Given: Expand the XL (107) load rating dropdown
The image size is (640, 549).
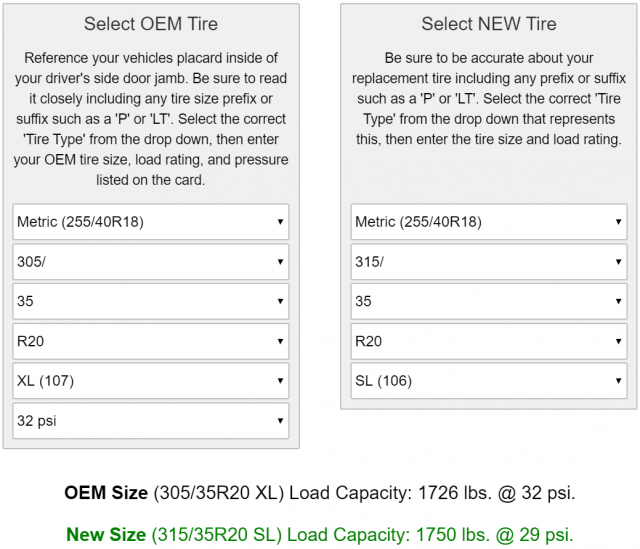Looking at the screenshot, I should (151, 381).
